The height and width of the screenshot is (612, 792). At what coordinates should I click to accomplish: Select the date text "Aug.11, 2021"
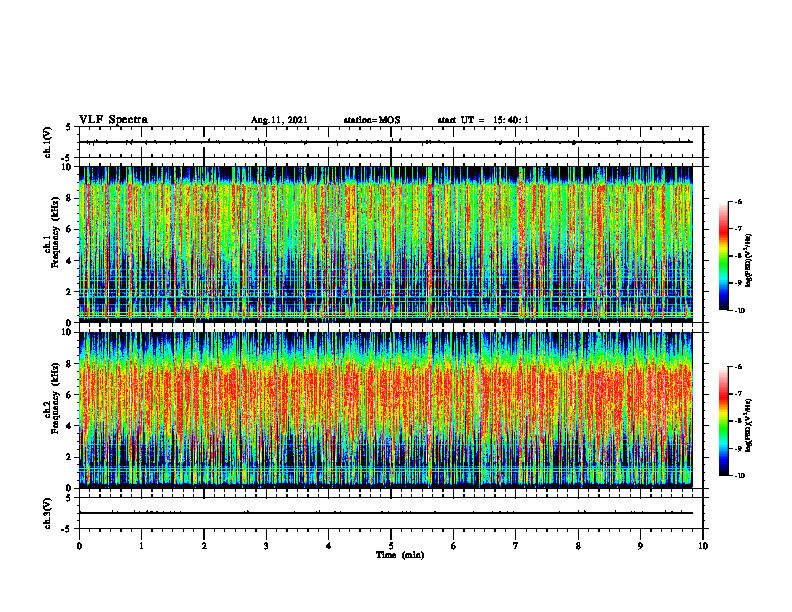point(279,120)
